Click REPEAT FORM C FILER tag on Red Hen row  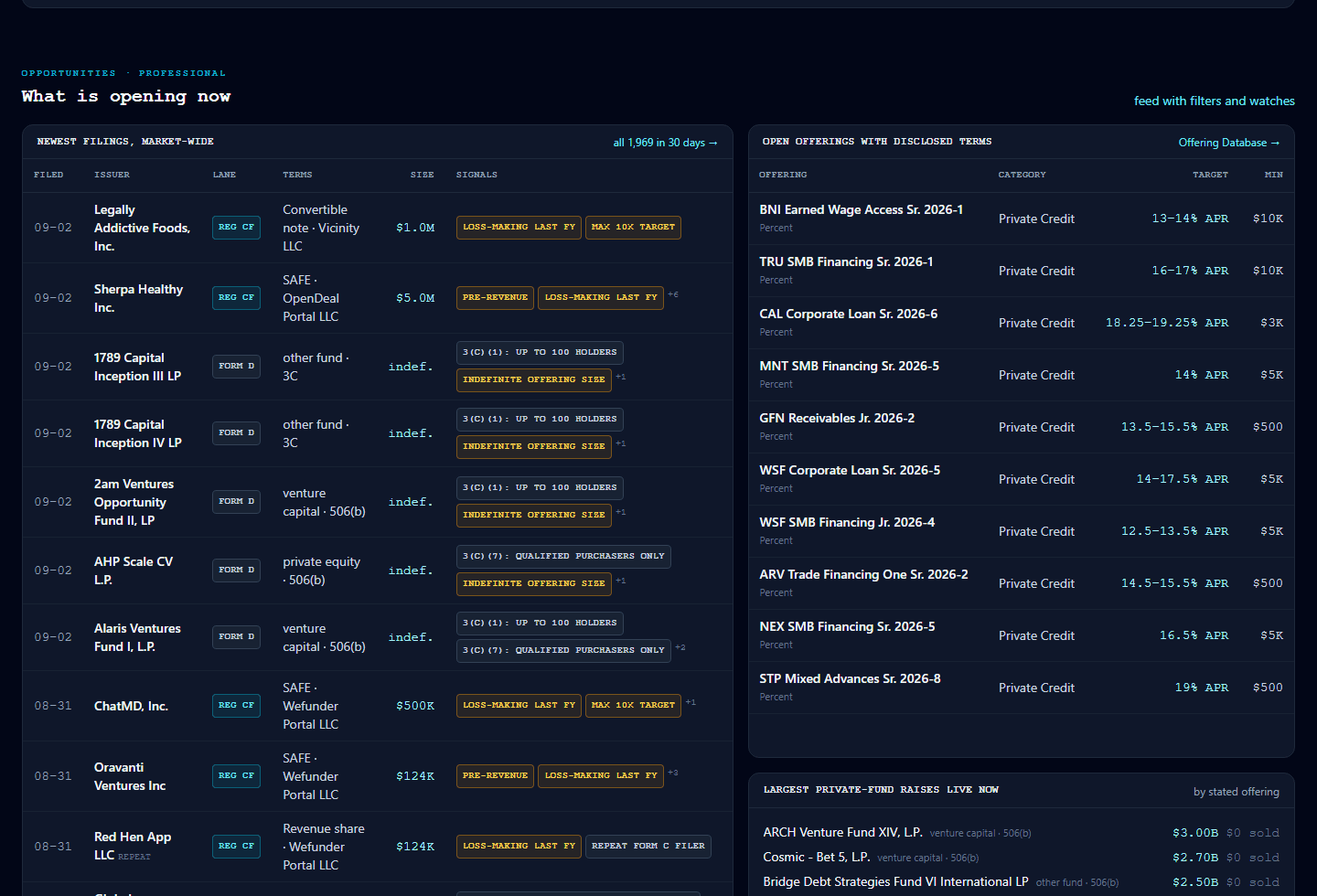click(x=648, y=846)
